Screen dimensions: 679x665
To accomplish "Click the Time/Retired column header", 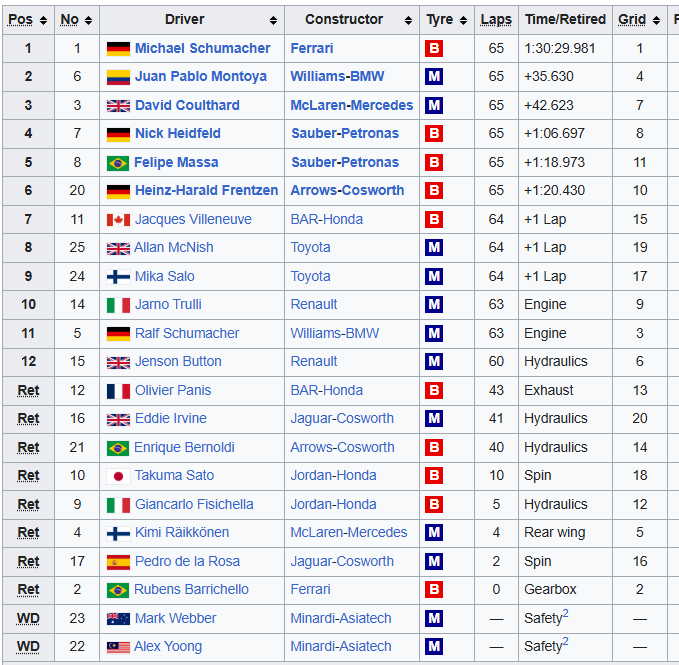I will (x=566, y=20).
